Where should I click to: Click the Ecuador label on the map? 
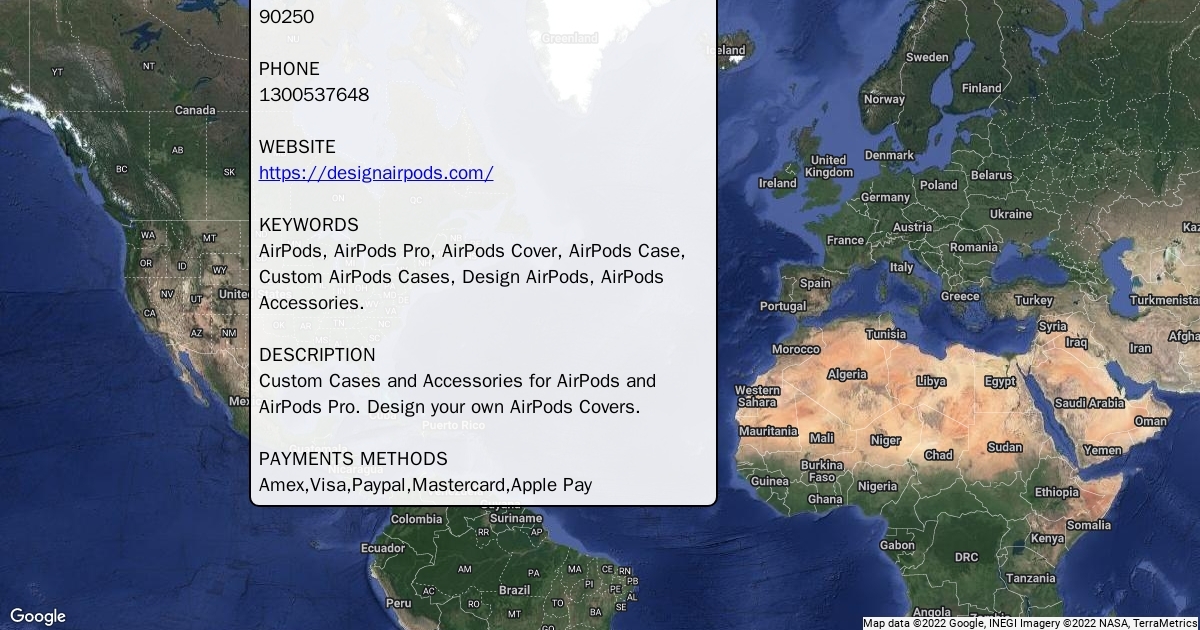click(x=383, y=548)
